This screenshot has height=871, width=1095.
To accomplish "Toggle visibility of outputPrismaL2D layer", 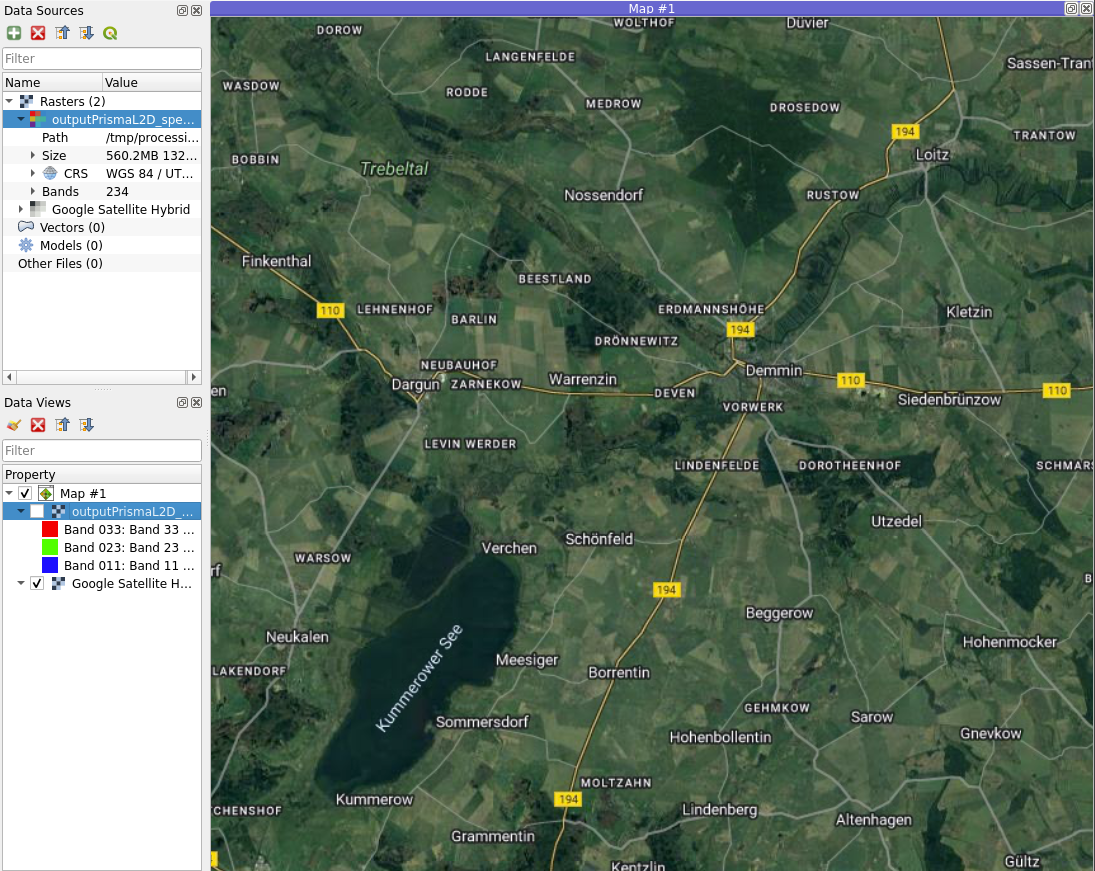I will tap(36, 511).
